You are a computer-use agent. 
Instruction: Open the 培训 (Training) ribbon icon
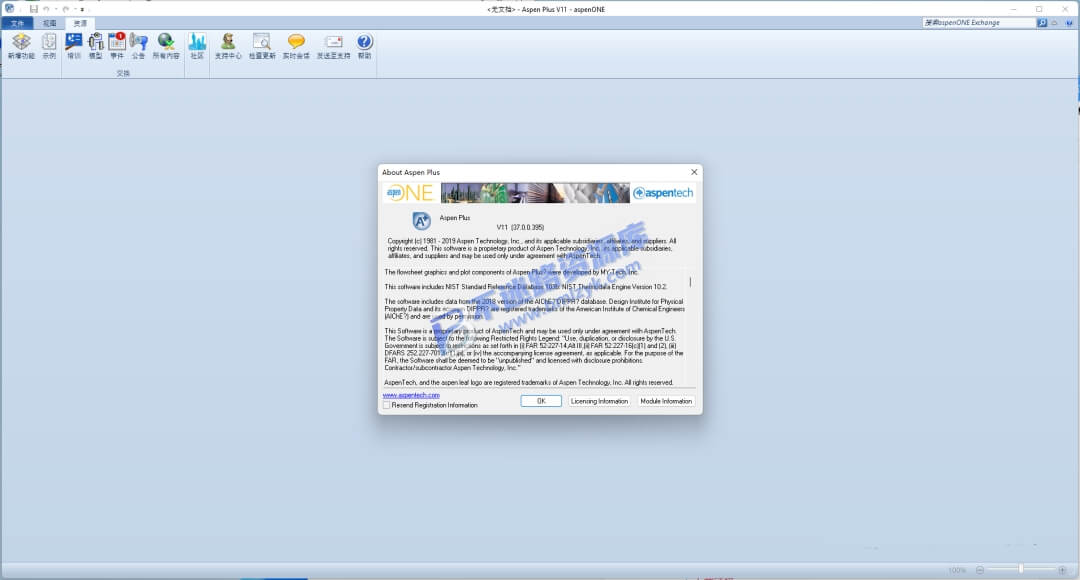click(x=74, y=46)
